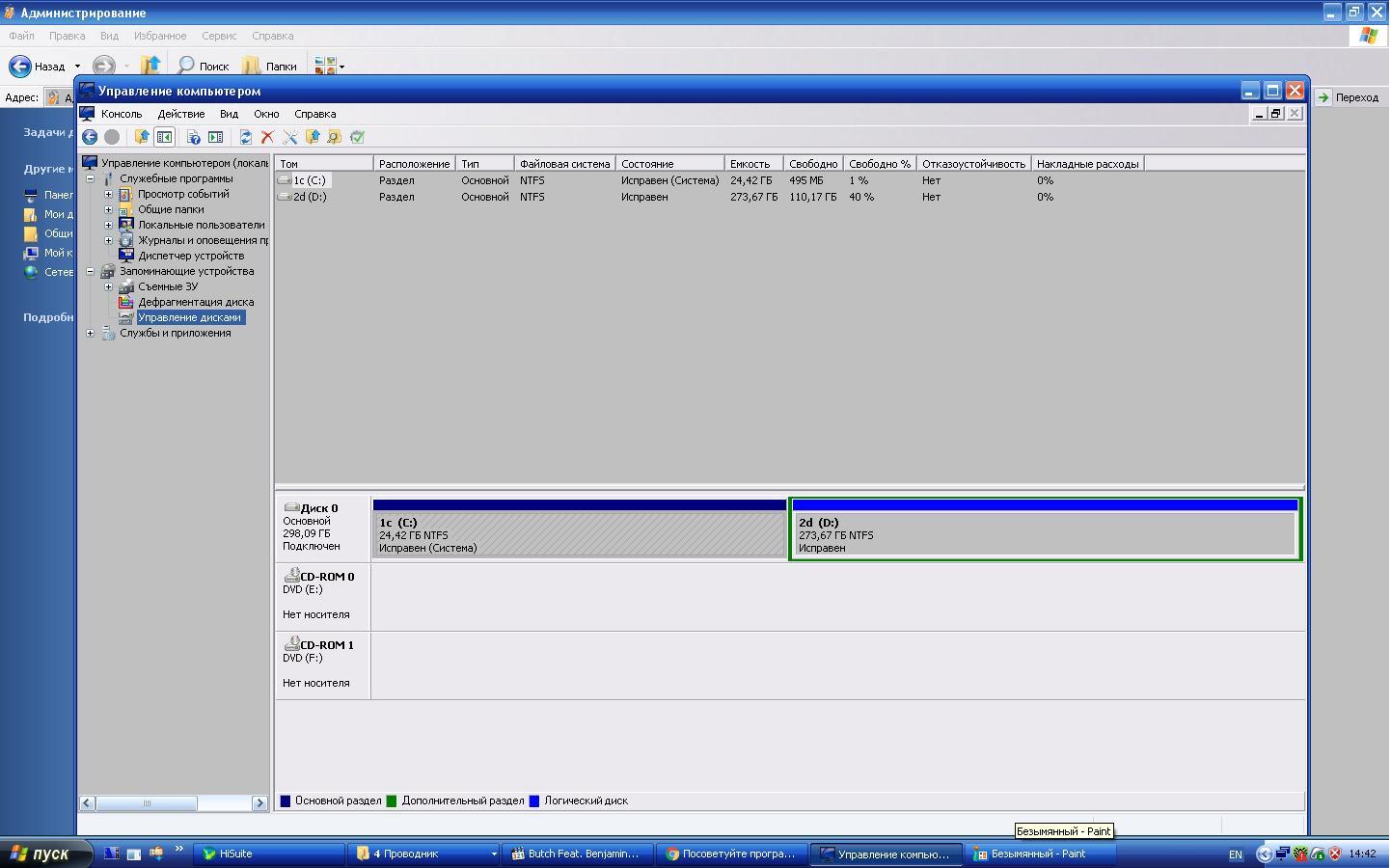Click the crossed tools settings icon
The height and width of the screenshot is (868, 1391).
[289, 137]
